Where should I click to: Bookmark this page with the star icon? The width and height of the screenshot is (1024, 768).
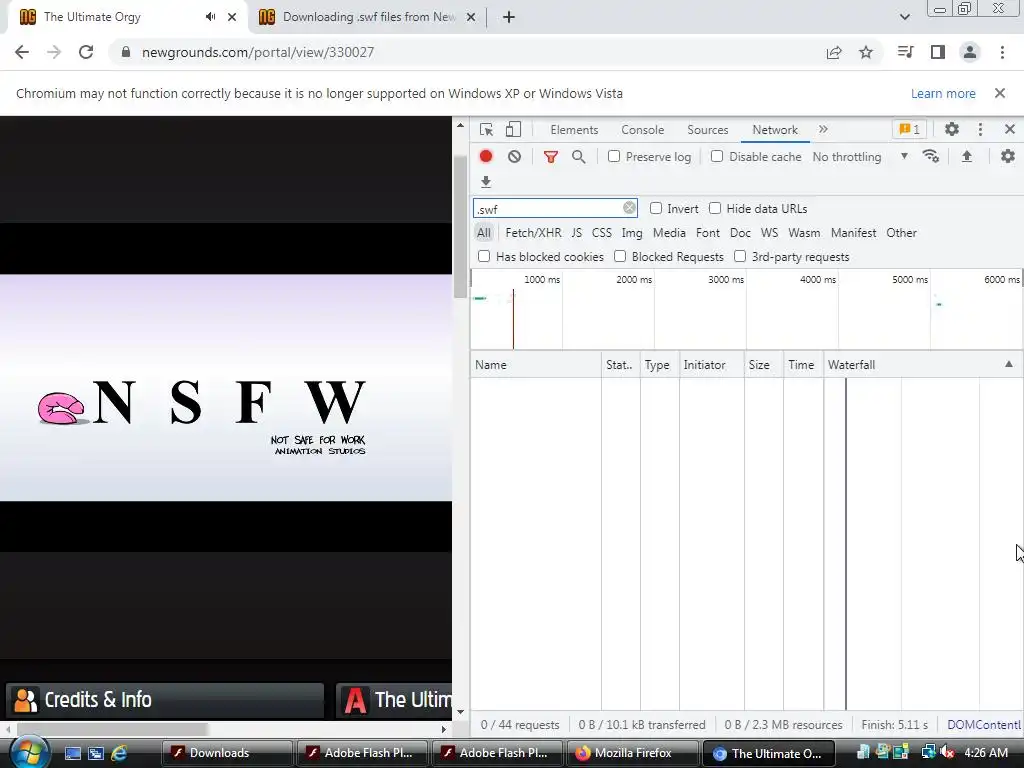coord(866,52)
